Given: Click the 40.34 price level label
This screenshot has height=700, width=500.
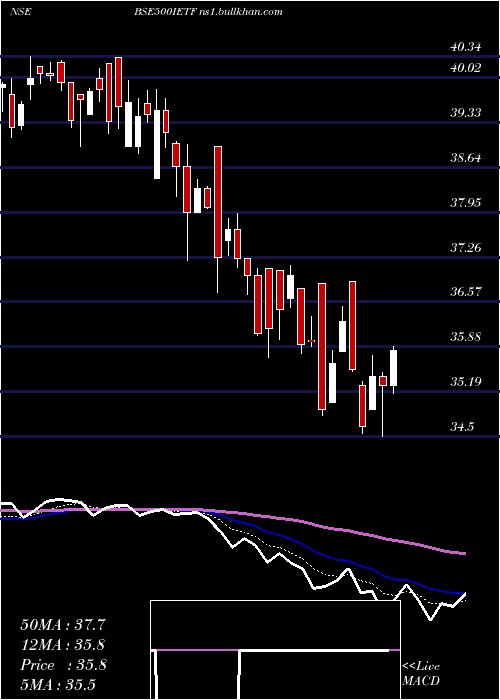Looking at the screenshot, I should (466, 46).
